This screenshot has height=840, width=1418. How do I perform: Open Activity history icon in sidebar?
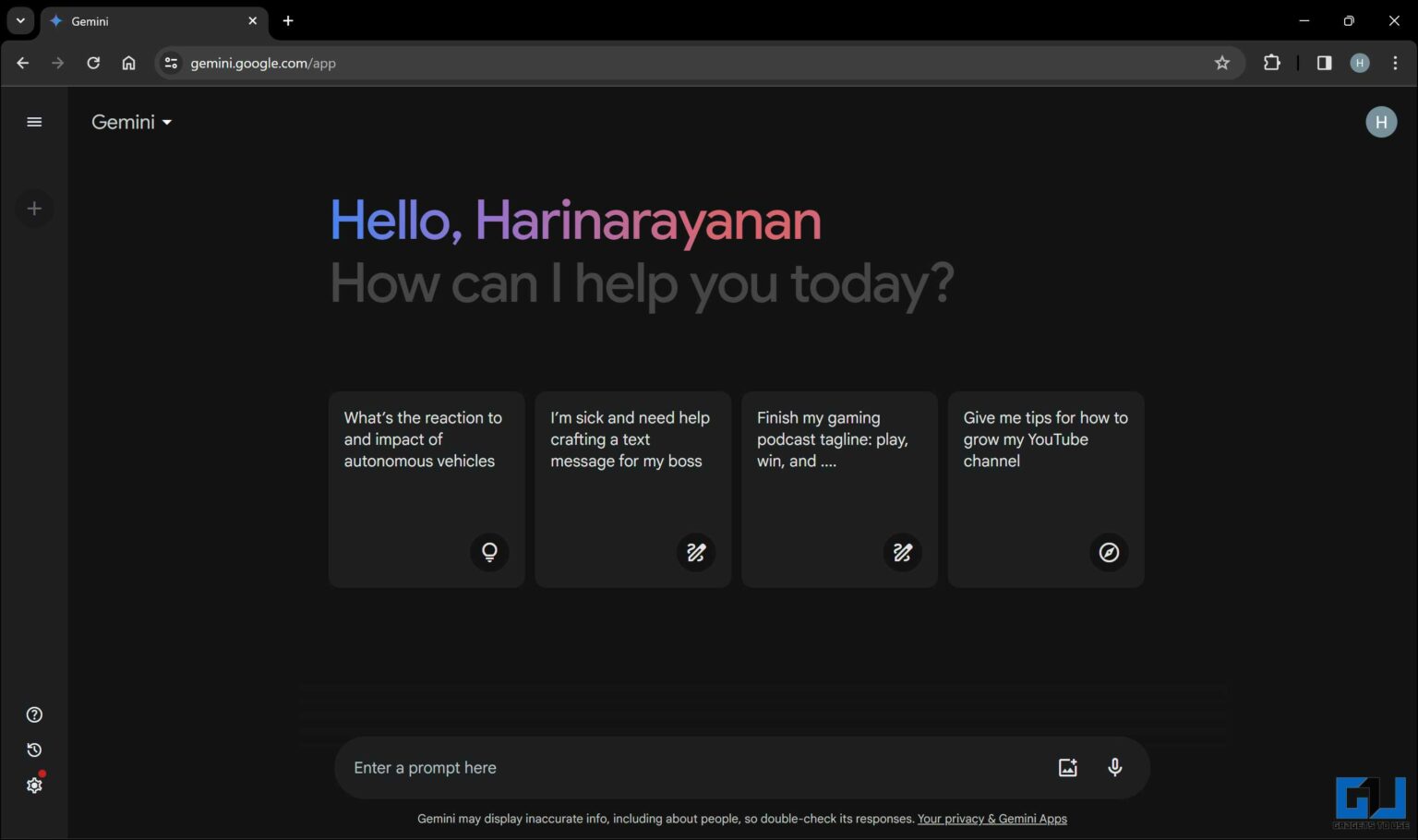(x=34, y=750)
